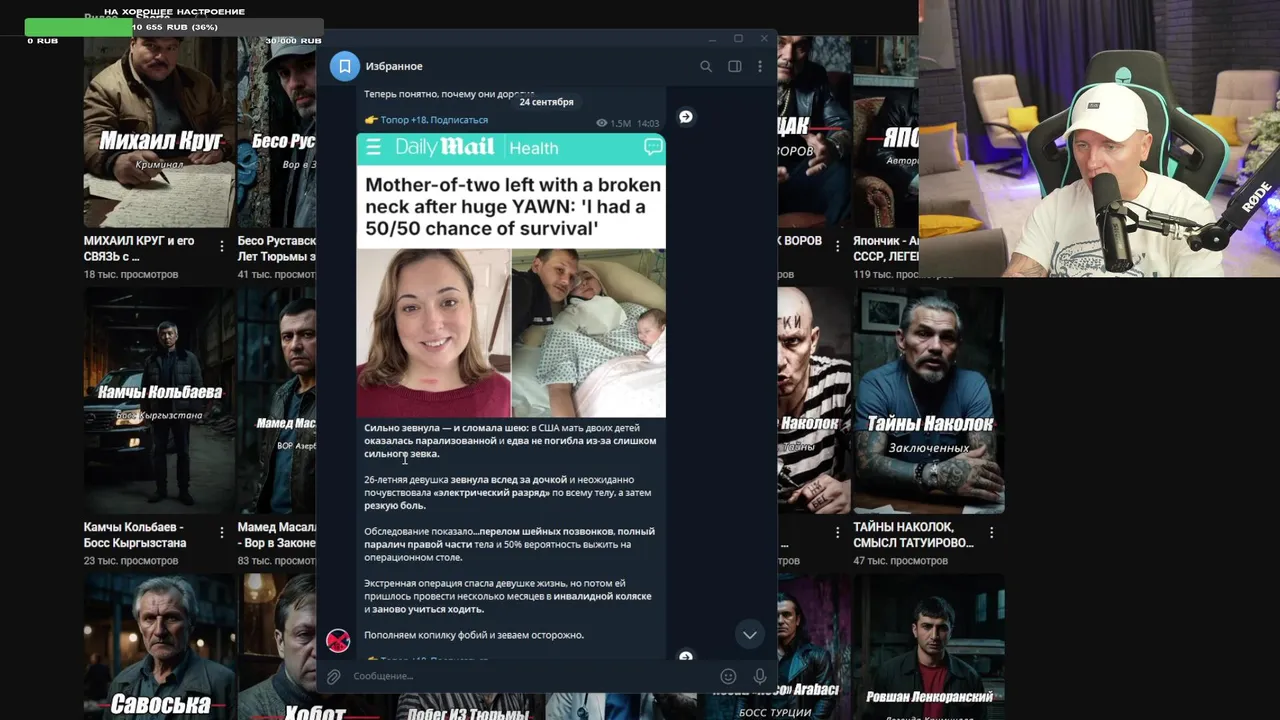Attach a file using the paperclip icon
Image resolution: width=1280 pixels, height=720 pixels.
pos(334,677)
